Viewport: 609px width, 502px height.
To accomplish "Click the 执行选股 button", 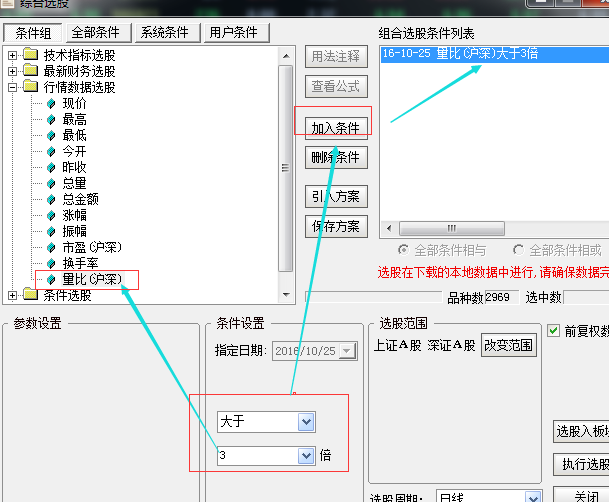I will click(581, 464).
